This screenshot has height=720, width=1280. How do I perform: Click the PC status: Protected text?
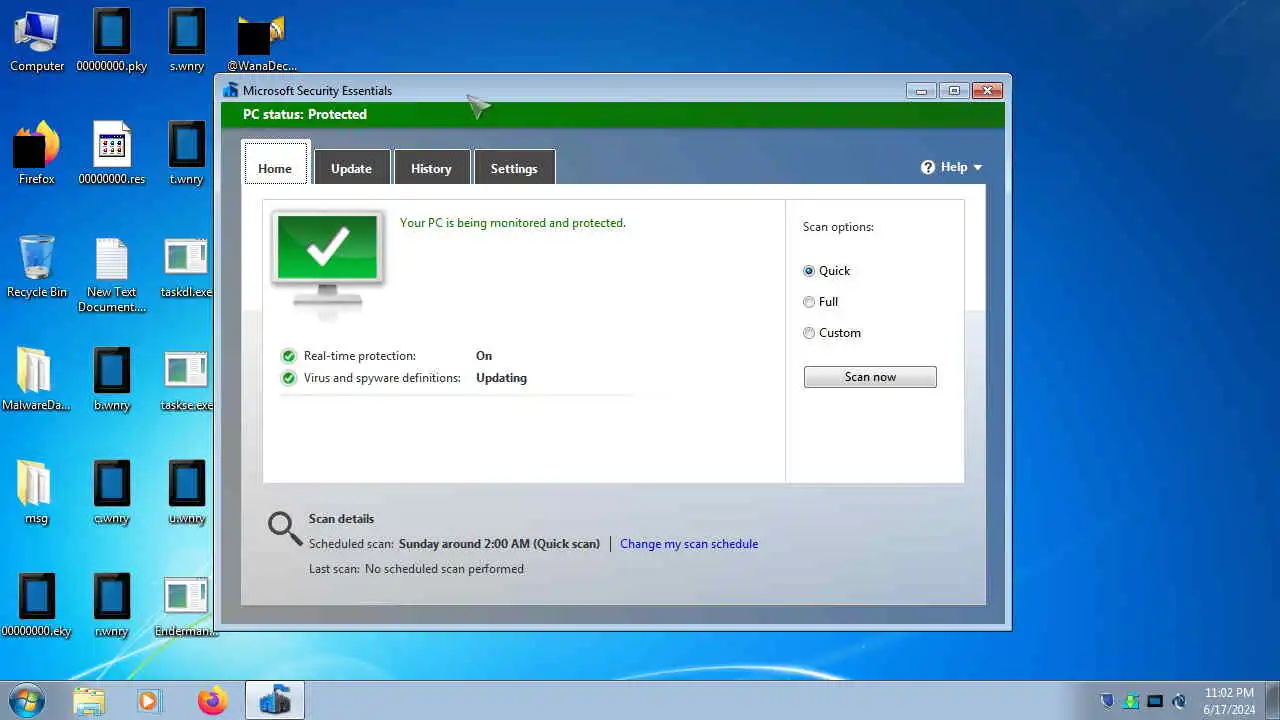pos(305,114)
